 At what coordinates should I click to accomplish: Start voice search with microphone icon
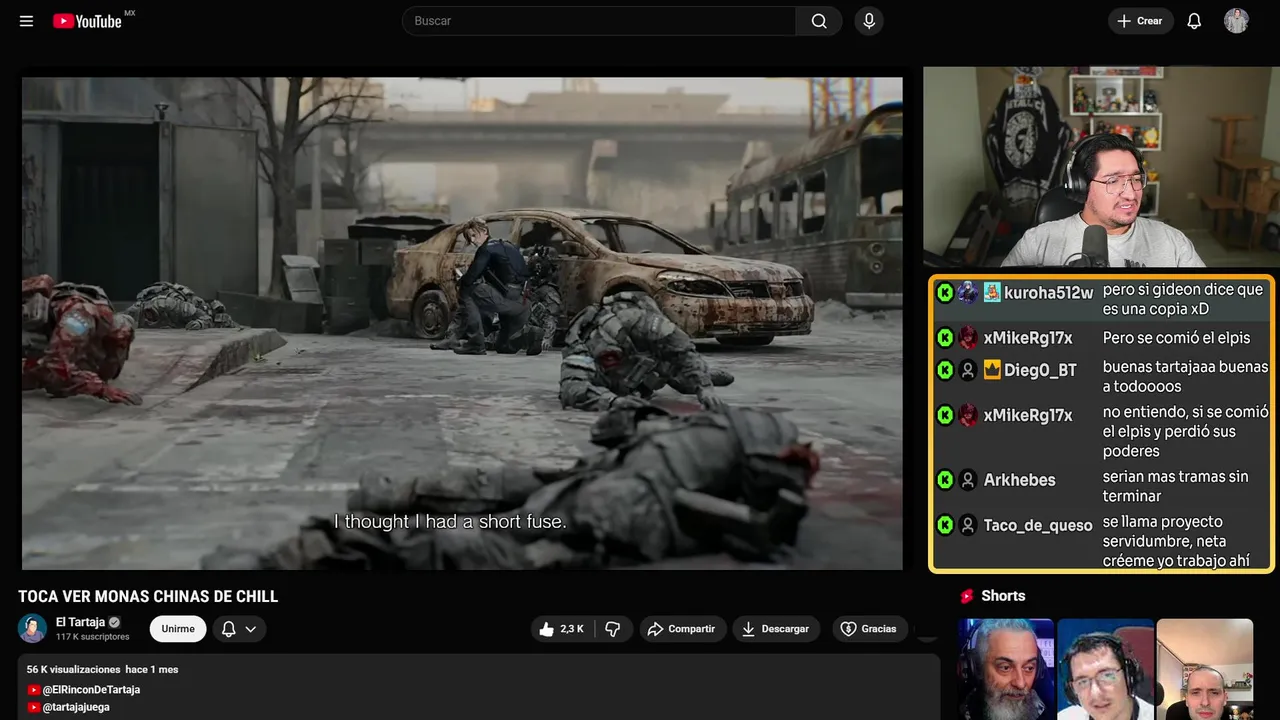pyautogui.click(x=869, y=21)
